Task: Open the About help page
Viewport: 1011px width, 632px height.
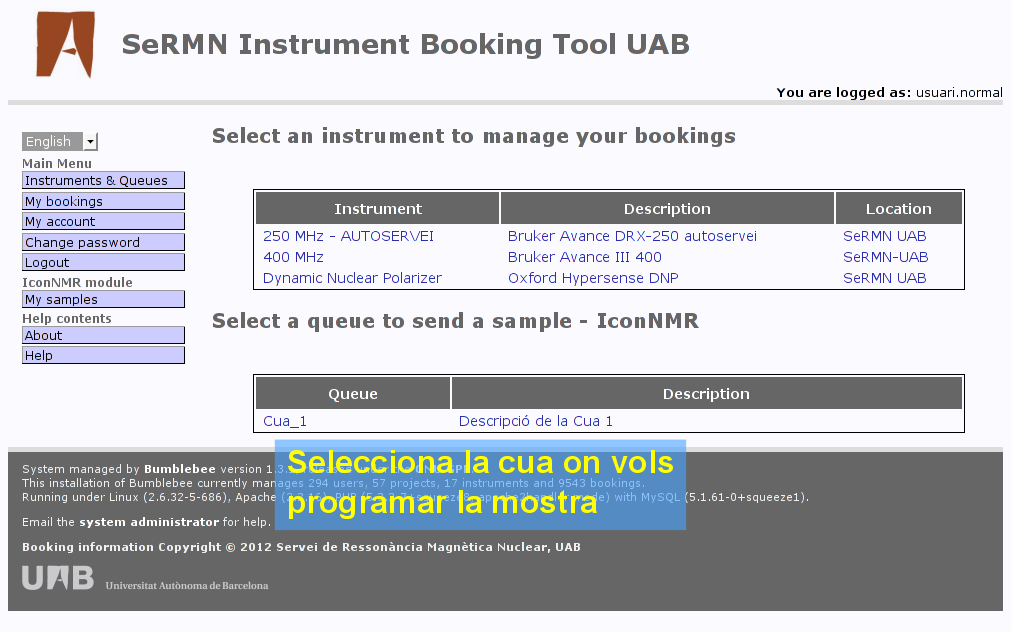Action: 103,335
